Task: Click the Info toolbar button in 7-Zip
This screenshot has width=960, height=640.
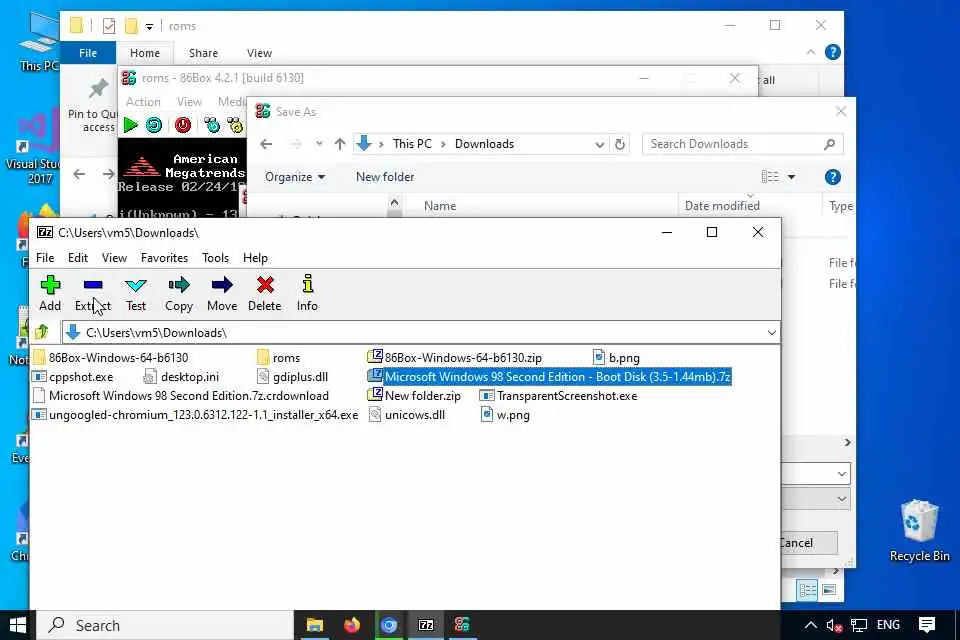Action: [x=307, y=293]
